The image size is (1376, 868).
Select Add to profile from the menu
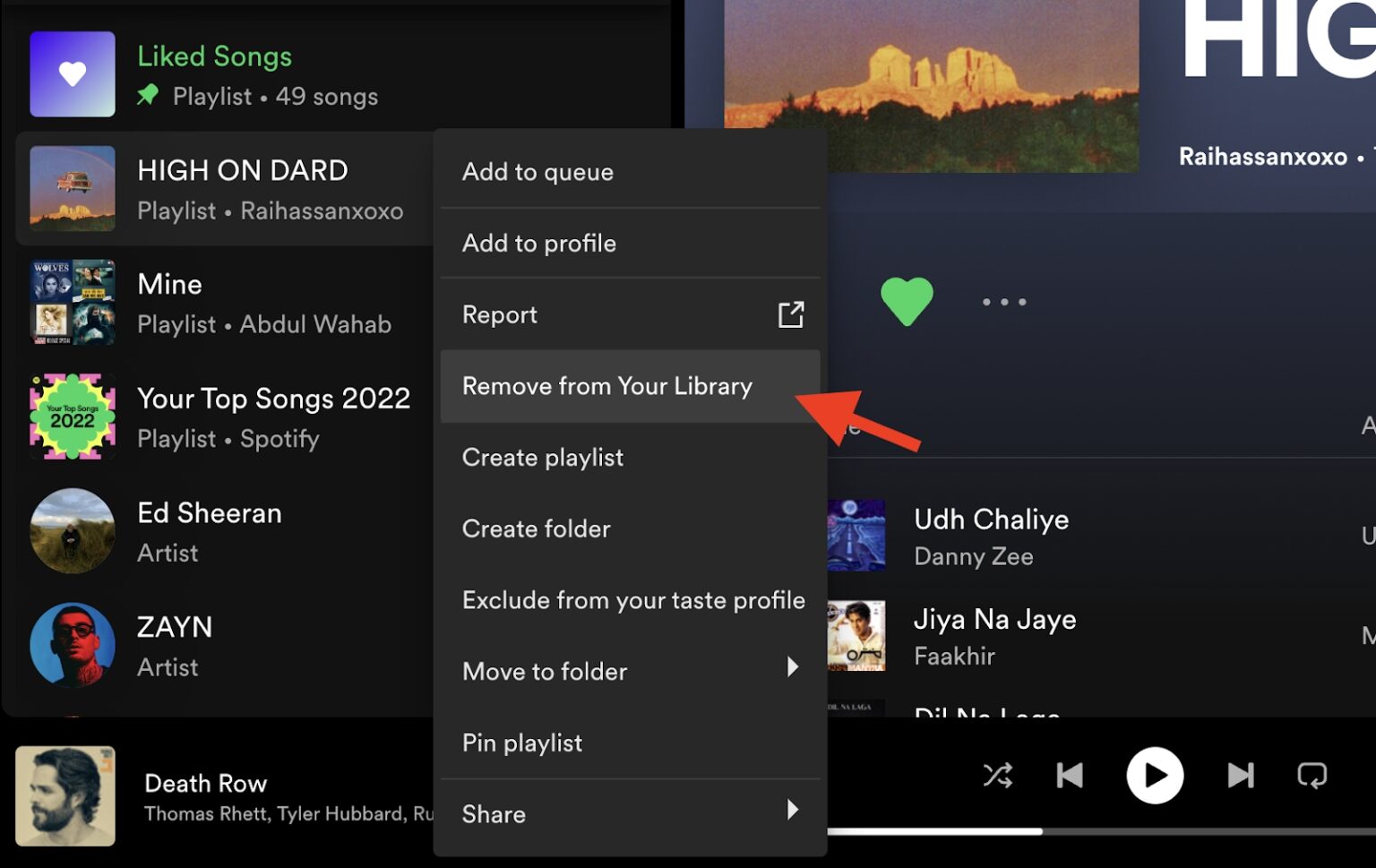coord(538,243)
